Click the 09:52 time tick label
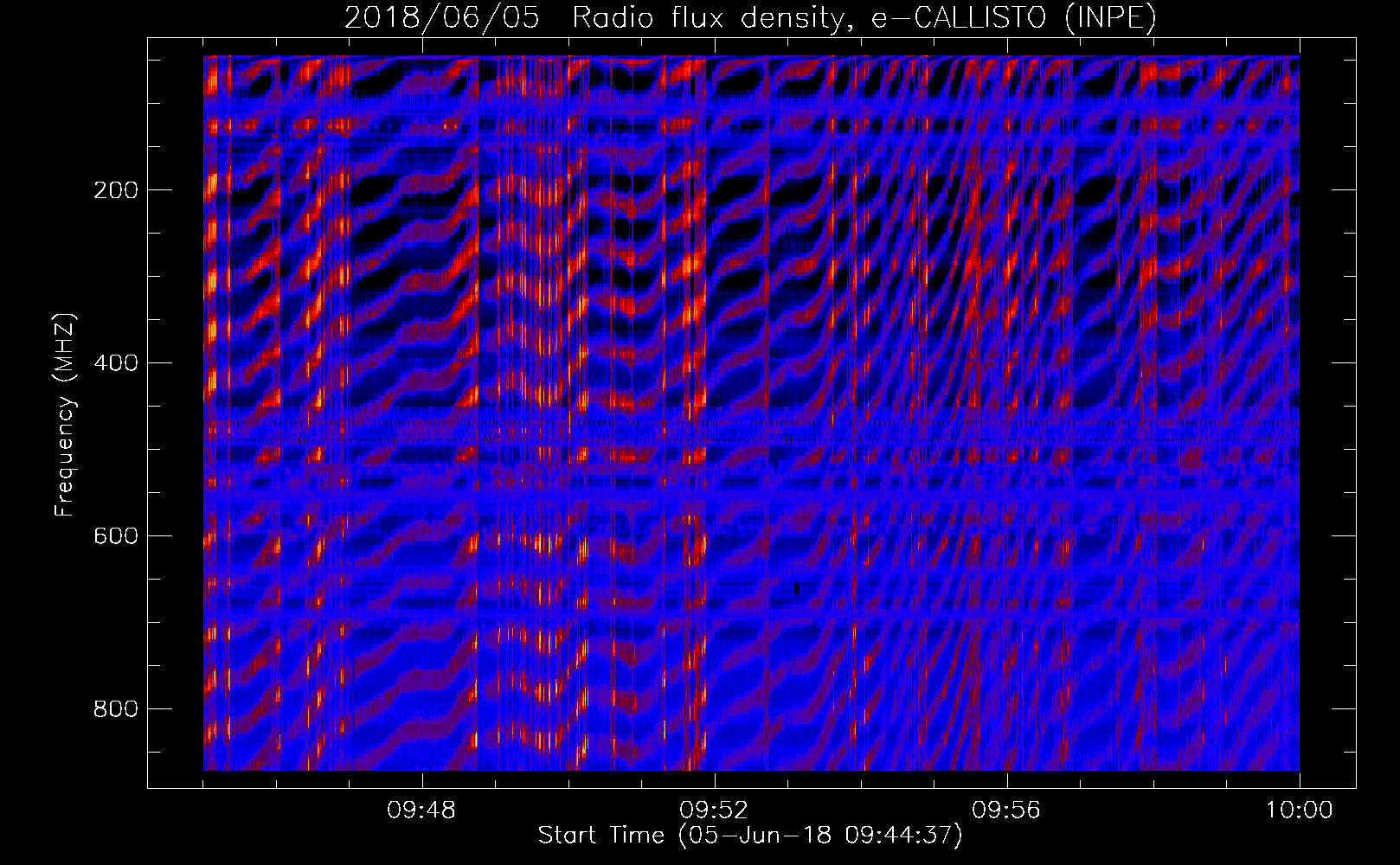 click(x=714, y=811)
